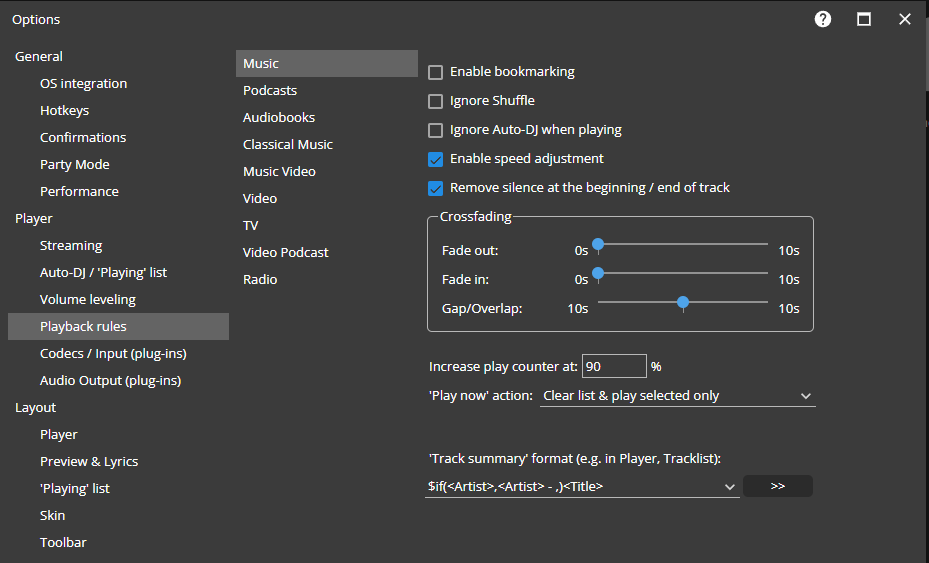Open Auto-DJ / 'Playing' list settings
The image size is (929, 563).
[x=103, y=273]
